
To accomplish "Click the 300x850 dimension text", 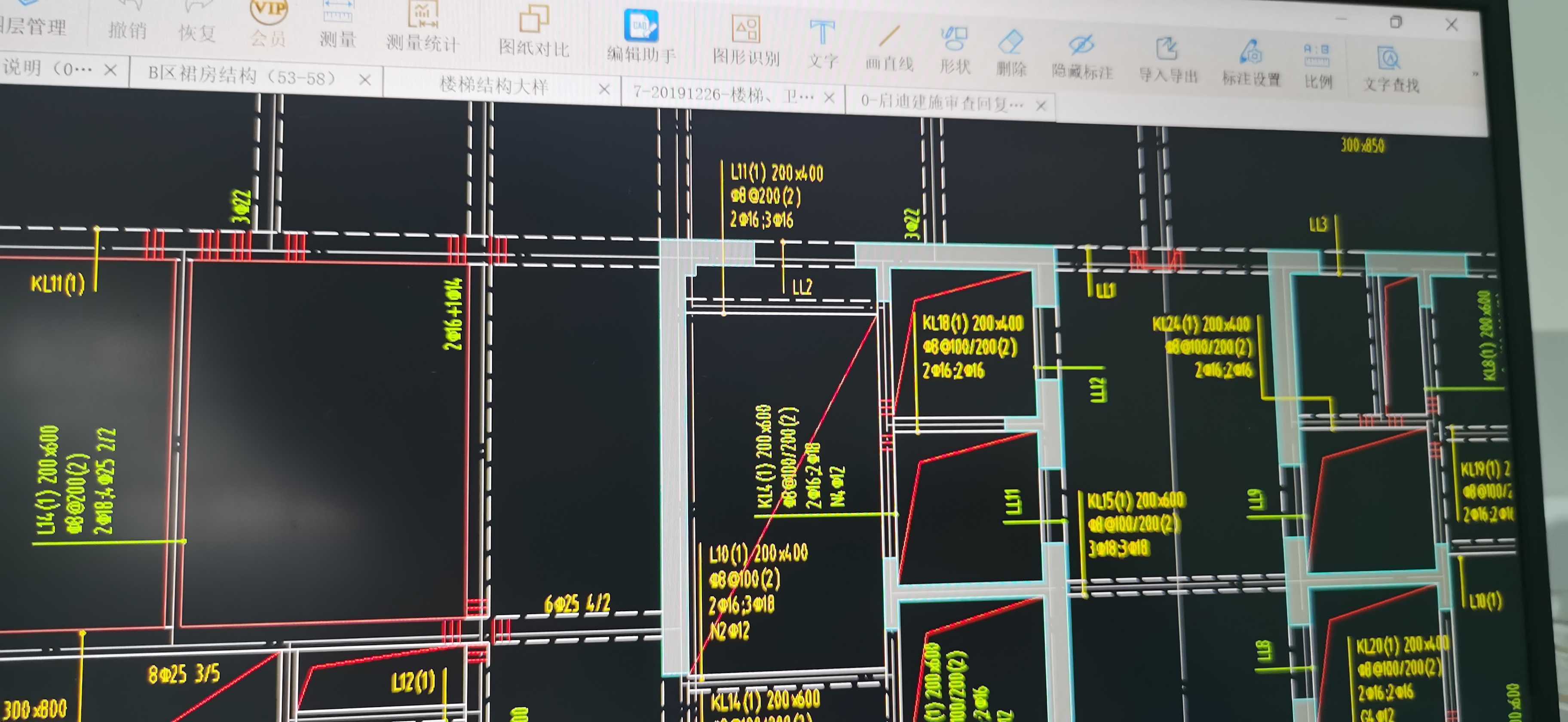I will [1362, 146].
